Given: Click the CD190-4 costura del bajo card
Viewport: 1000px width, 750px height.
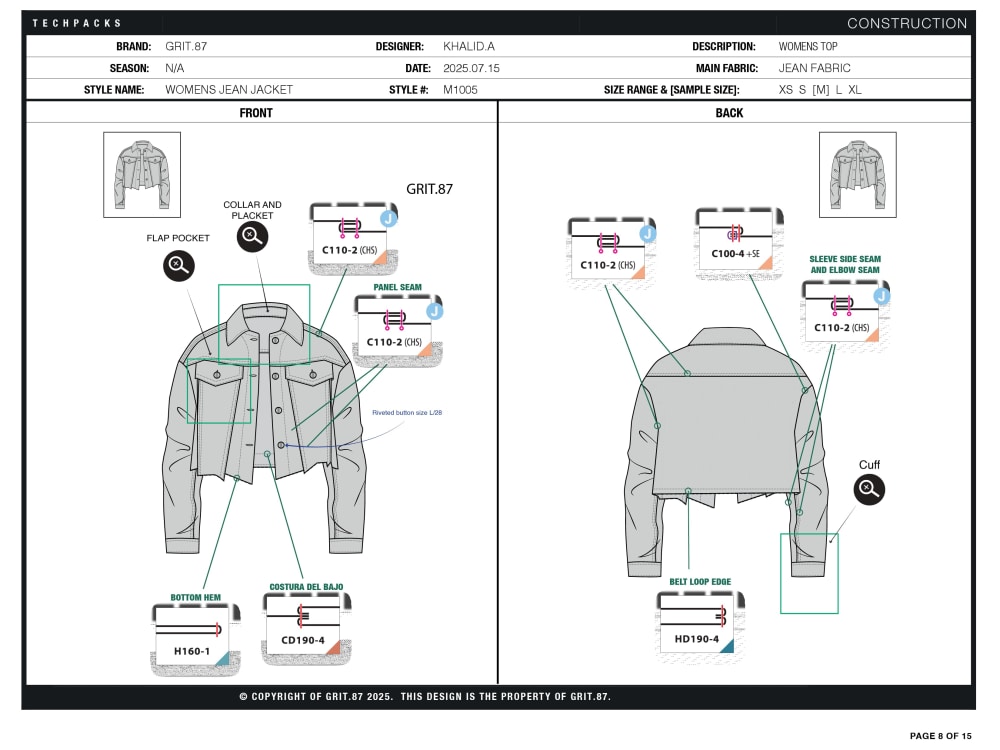Looking at the screenshot, I should [x=307, y=629].
